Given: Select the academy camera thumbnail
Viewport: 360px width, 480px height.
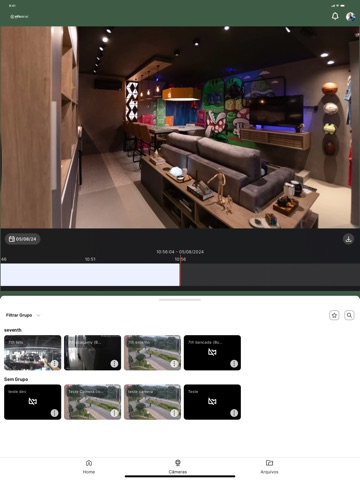Looking at the screenshot, I should [x=92, y=352].
